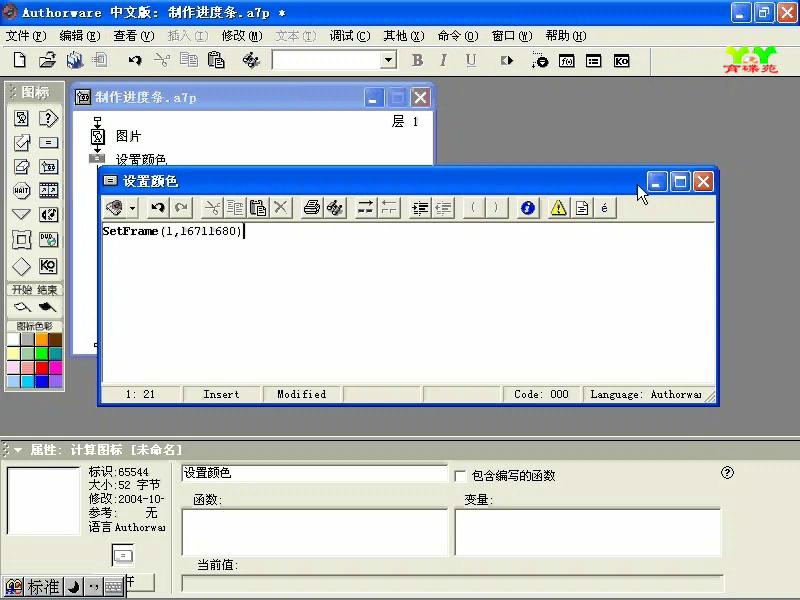This screenshot has width=800, height=600.
Task: Click the SetFrame code line in editor
Action: point(172,231)
